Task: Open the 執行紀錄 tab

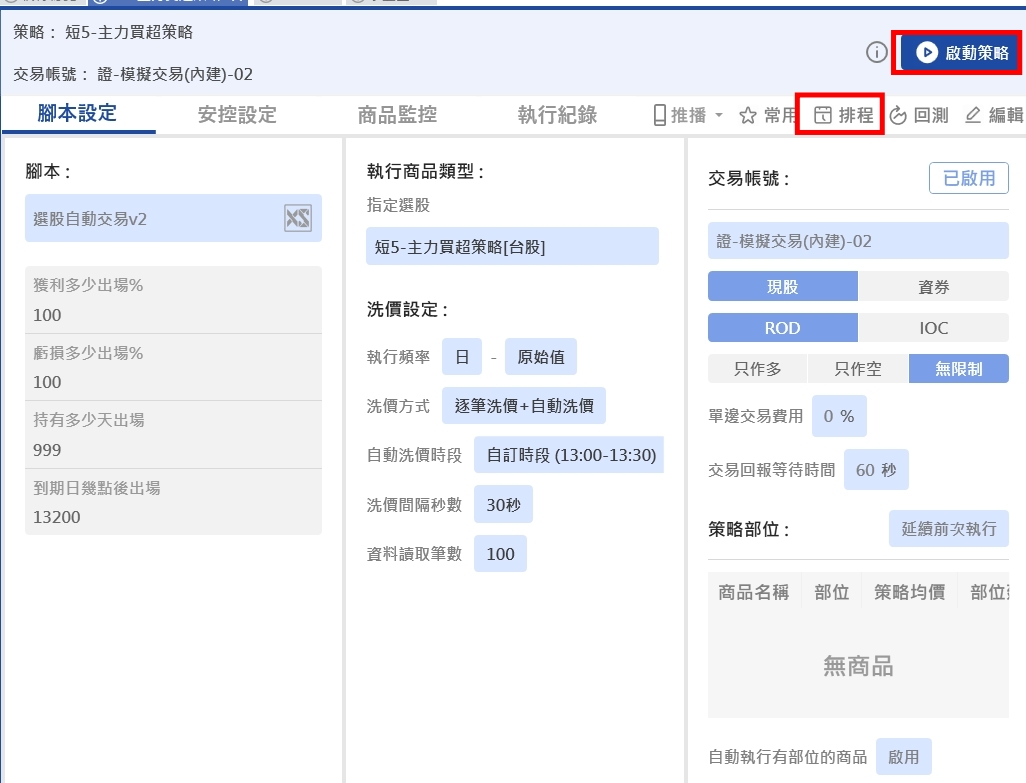Action: click(x=557, y=115)
